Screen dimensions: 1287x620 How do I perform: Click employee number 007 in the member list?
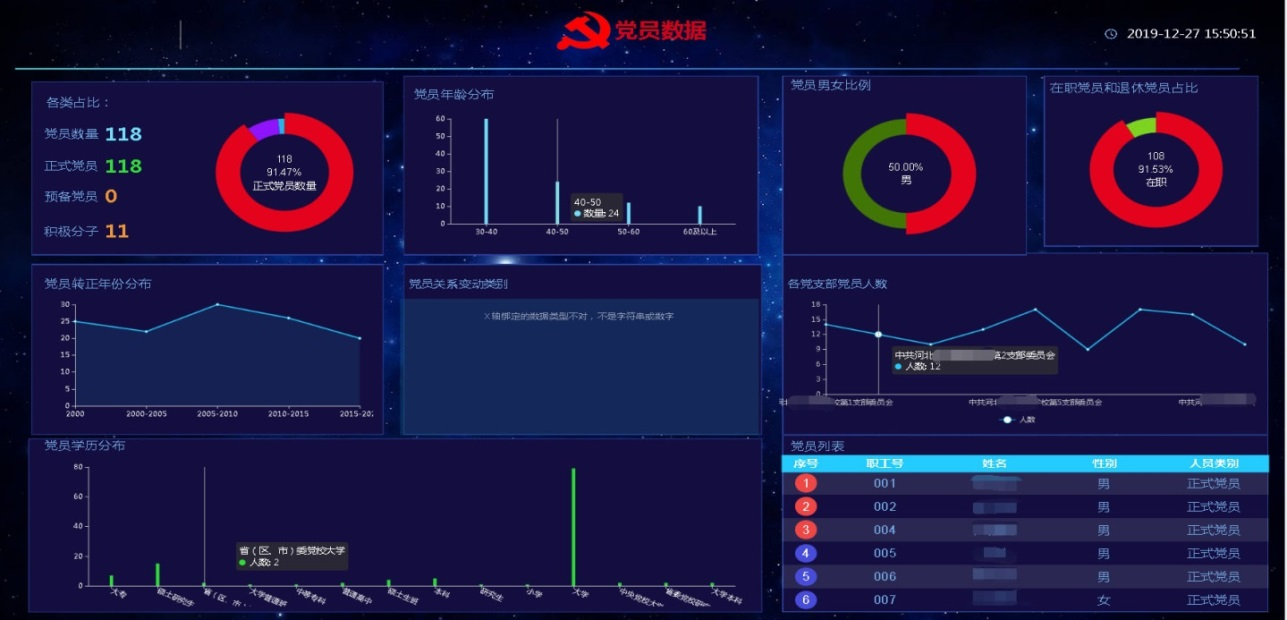[x=885, y=600]
